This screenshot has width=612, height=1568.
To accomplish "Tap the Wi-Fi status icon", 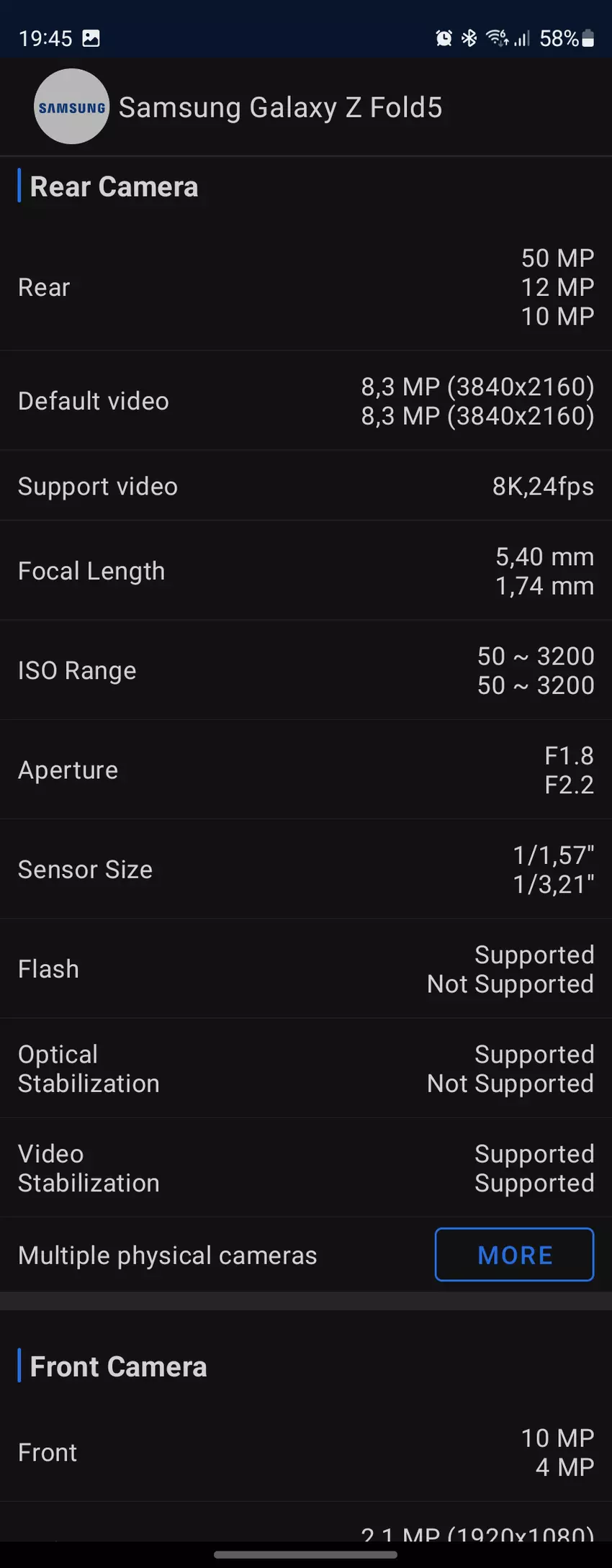I will click(x=496, y=38).
